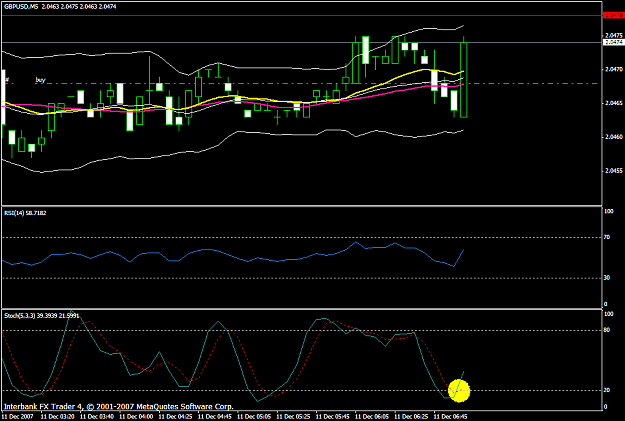Click the 2.0465 price axis label
Image resolution: width=625 pixels, height=421 pixels.
point(614,103)
